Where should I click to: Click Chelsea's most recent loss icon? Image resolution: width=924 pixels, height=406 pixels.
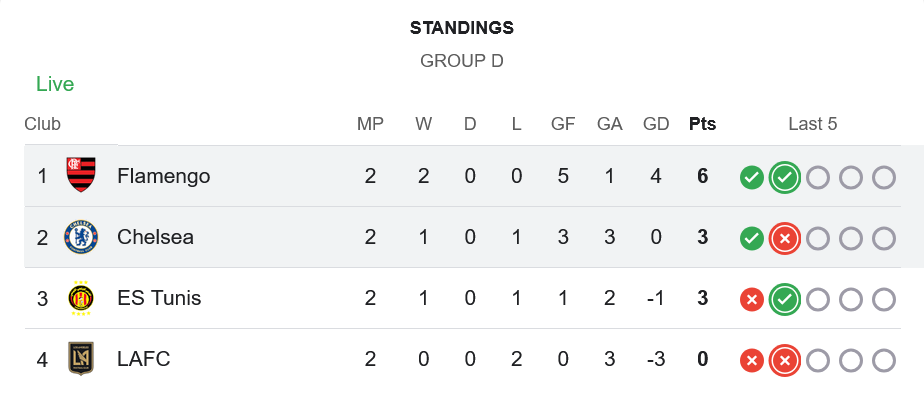click(785, 239)
